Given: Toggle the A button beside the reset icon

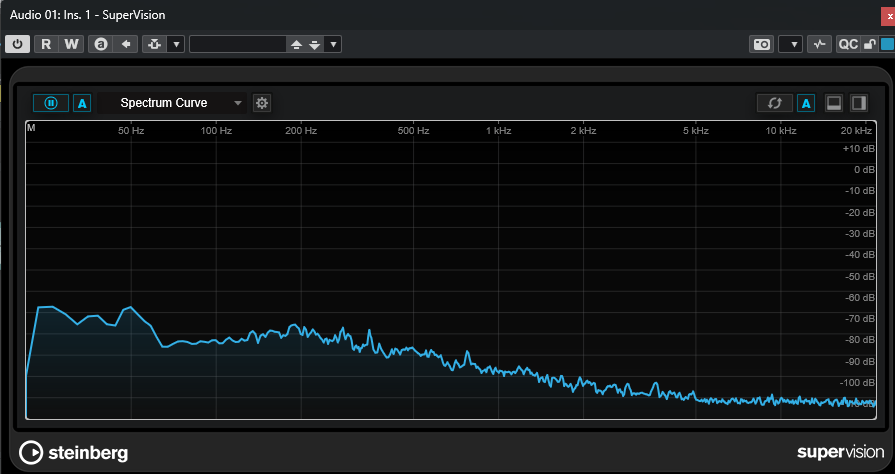Looking at the screenshot, I should click(x=806, y=103).
